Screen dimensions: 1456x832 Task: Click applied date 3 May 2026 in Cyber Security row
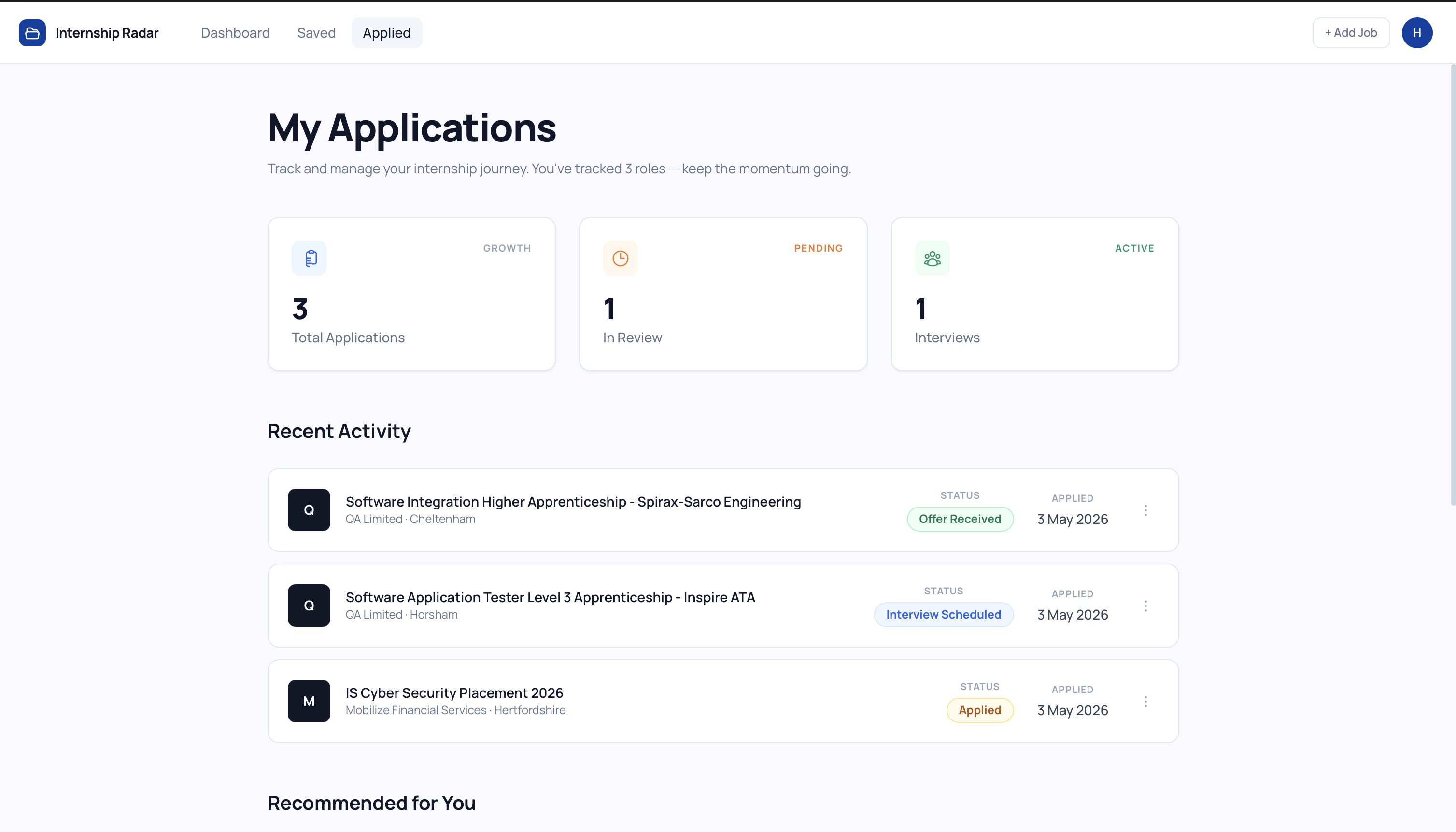tap(1073, 710)
